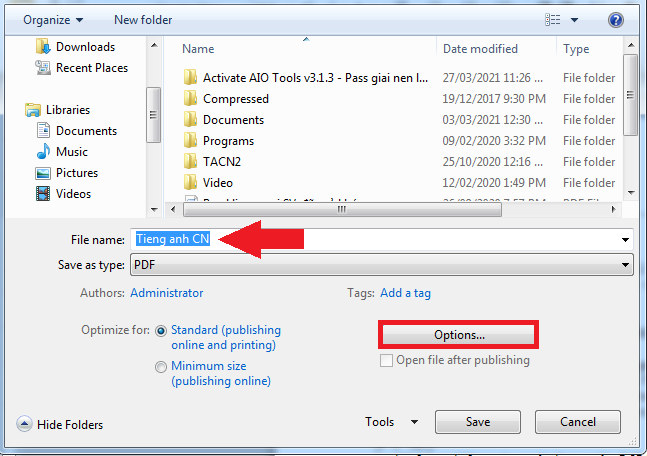Open the Organize dropdown menu
This screenshot has width=647, height=456.
(53, 20)
